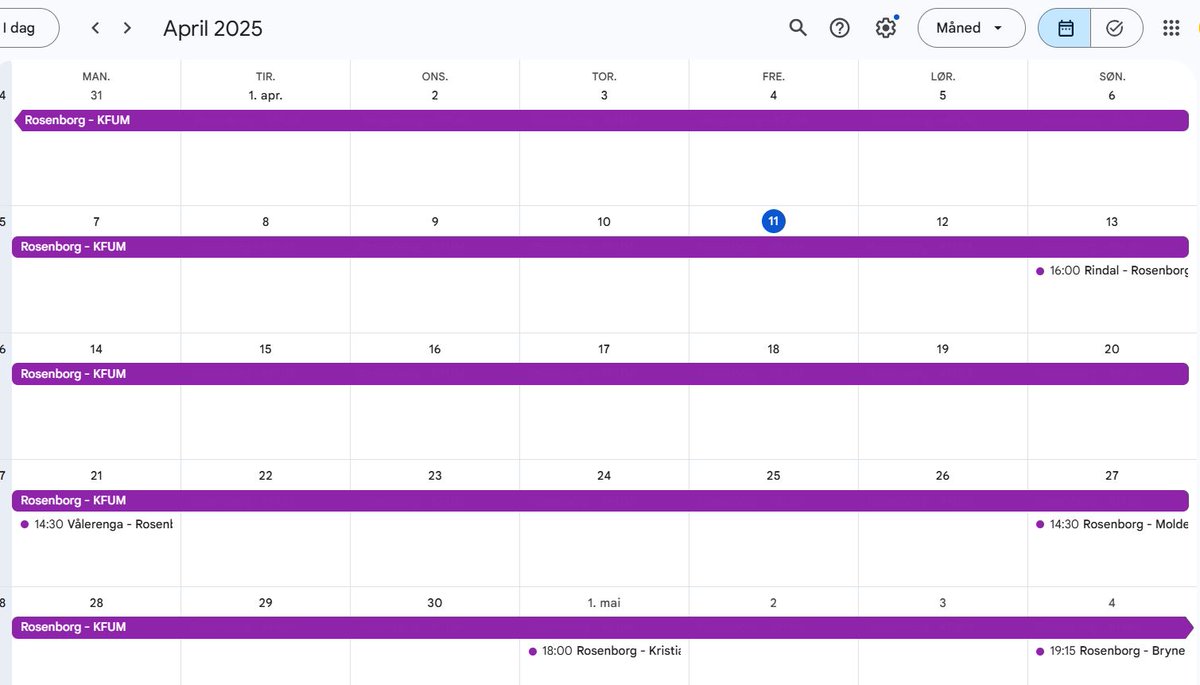This screenshot has height=685, width=1200.
Task: Select date number 15
Action: (x=265, y=349)
